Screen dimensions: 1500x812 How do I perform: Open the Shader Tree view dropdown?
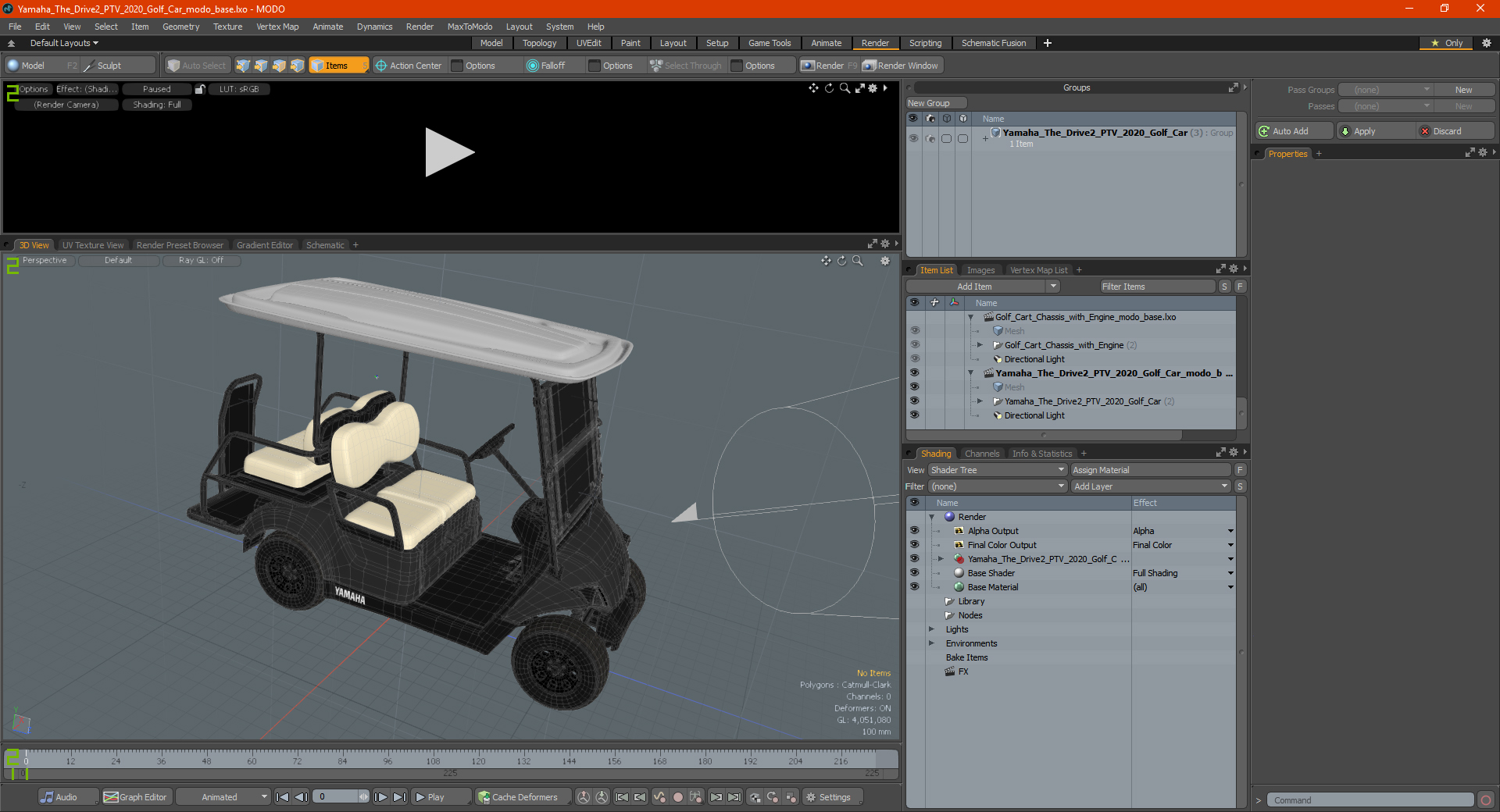tap(998, 470)
